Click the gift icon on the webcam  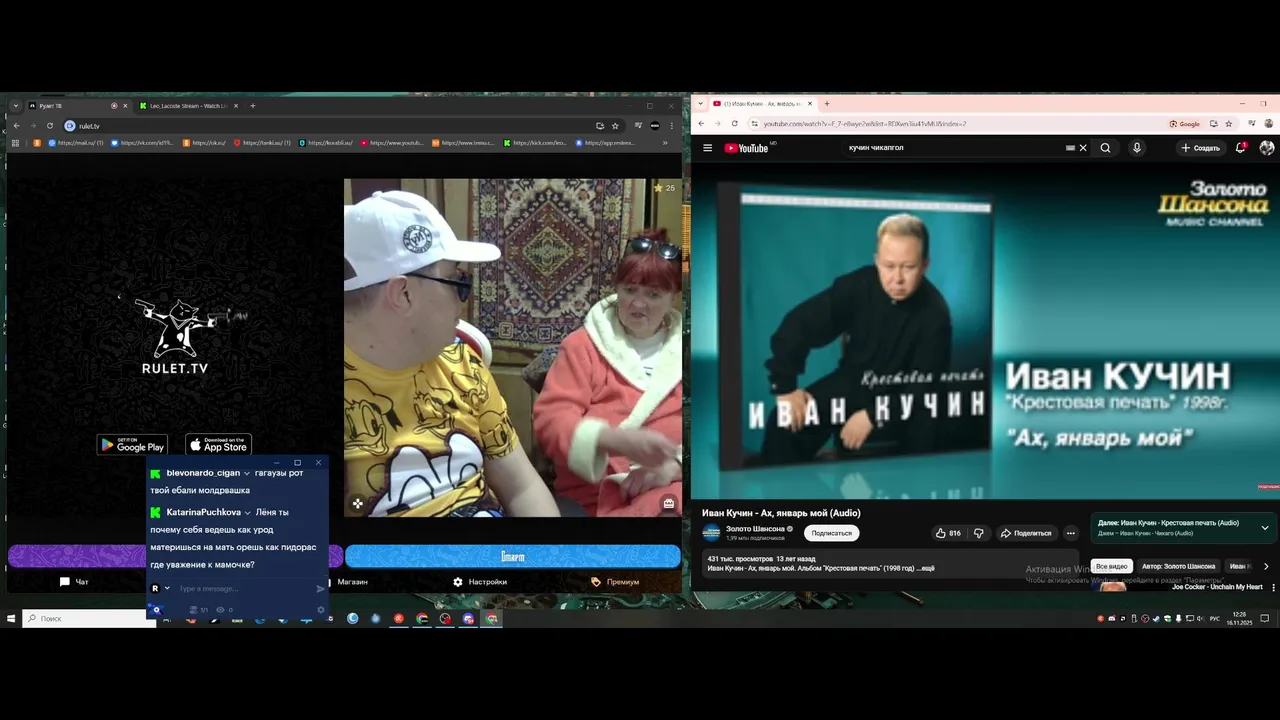[x=669, y=504]
